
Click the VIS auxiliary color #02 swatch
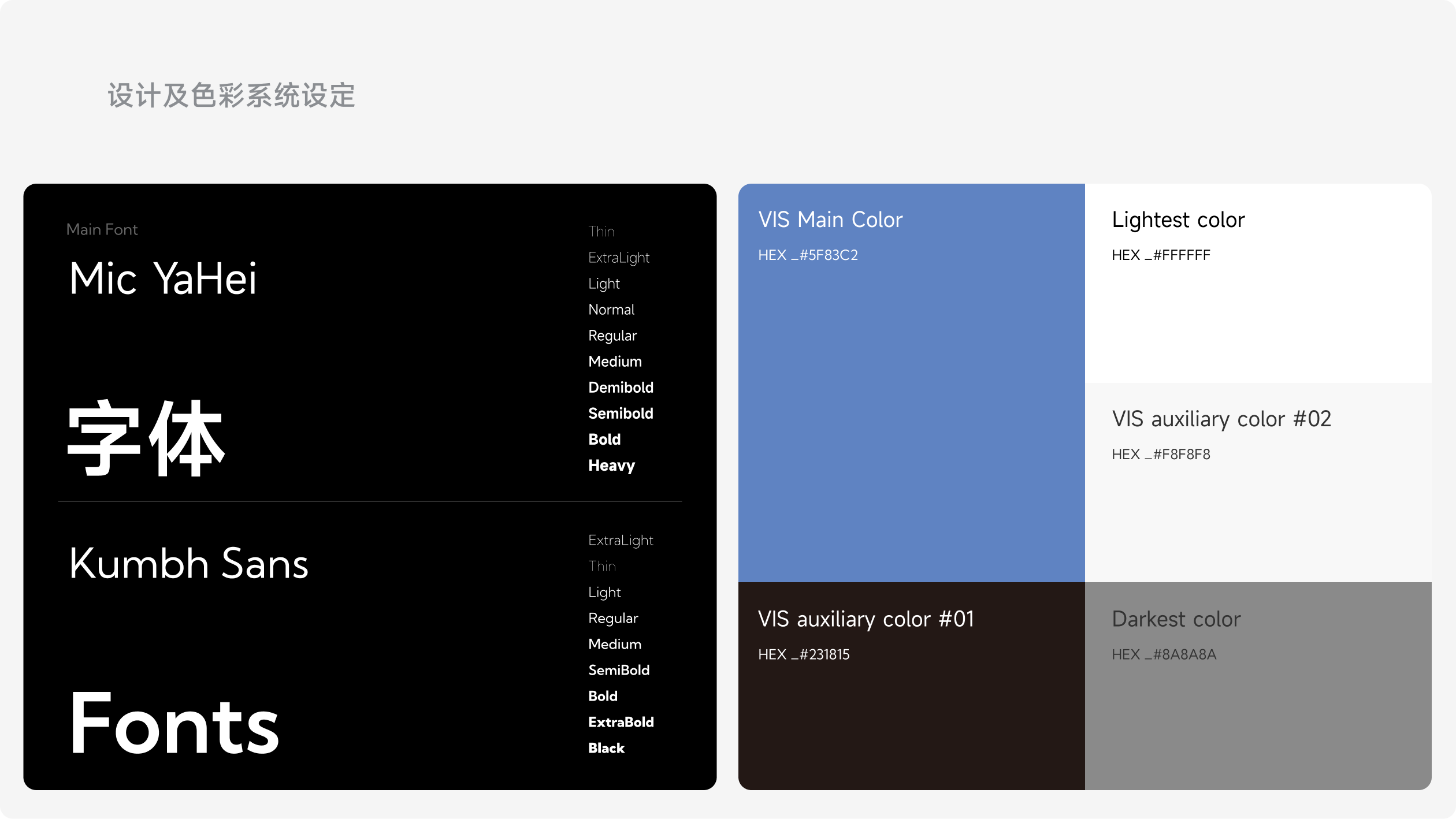(x=1258, y=514)
